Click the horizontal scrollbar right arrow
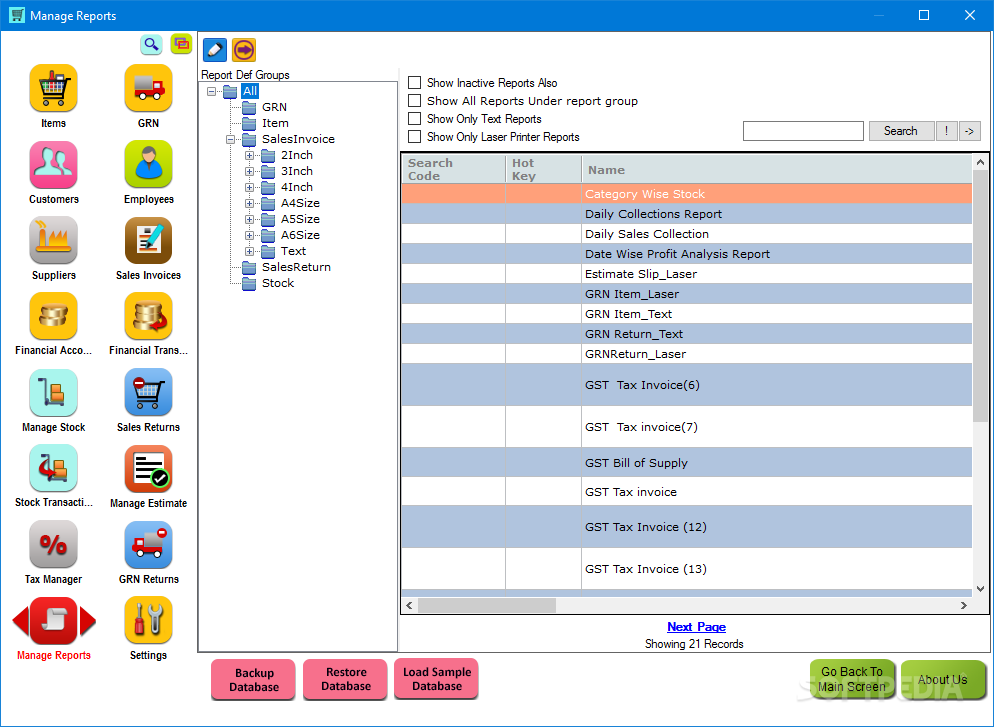 (x=964, y=605)
